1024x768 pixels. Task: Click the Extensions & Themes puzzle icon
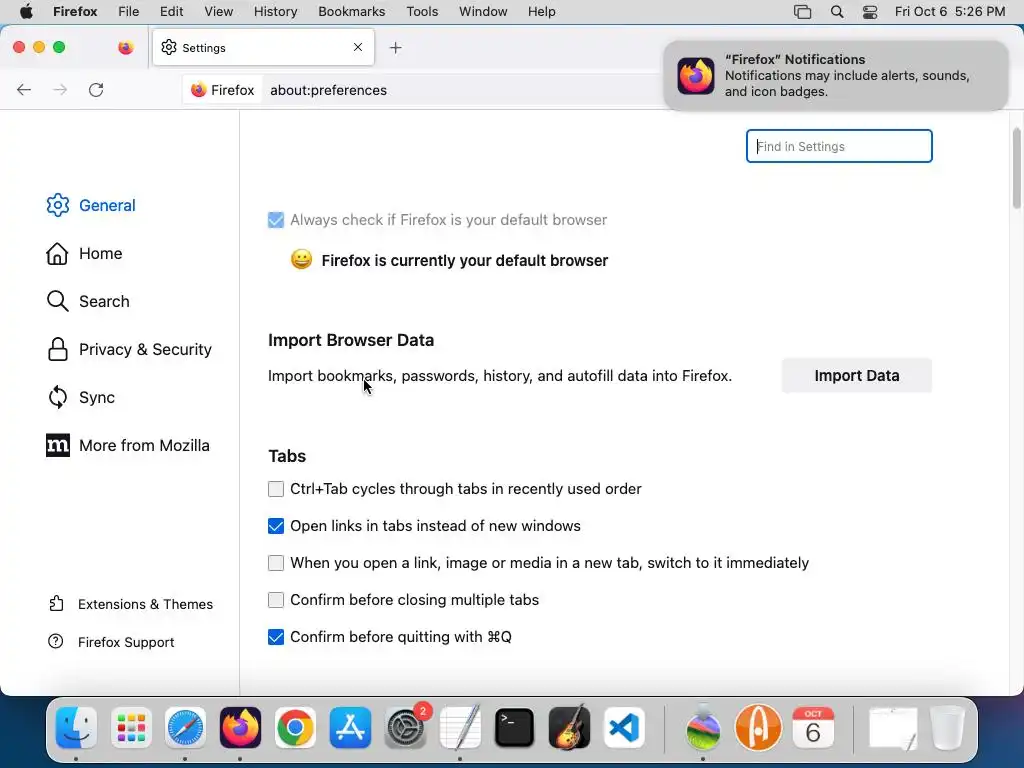click(x=56, y=603)
